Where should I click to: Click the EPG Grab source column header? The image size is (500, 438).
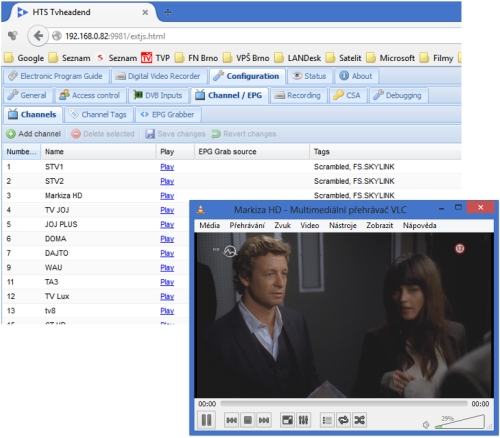[252, 152]
